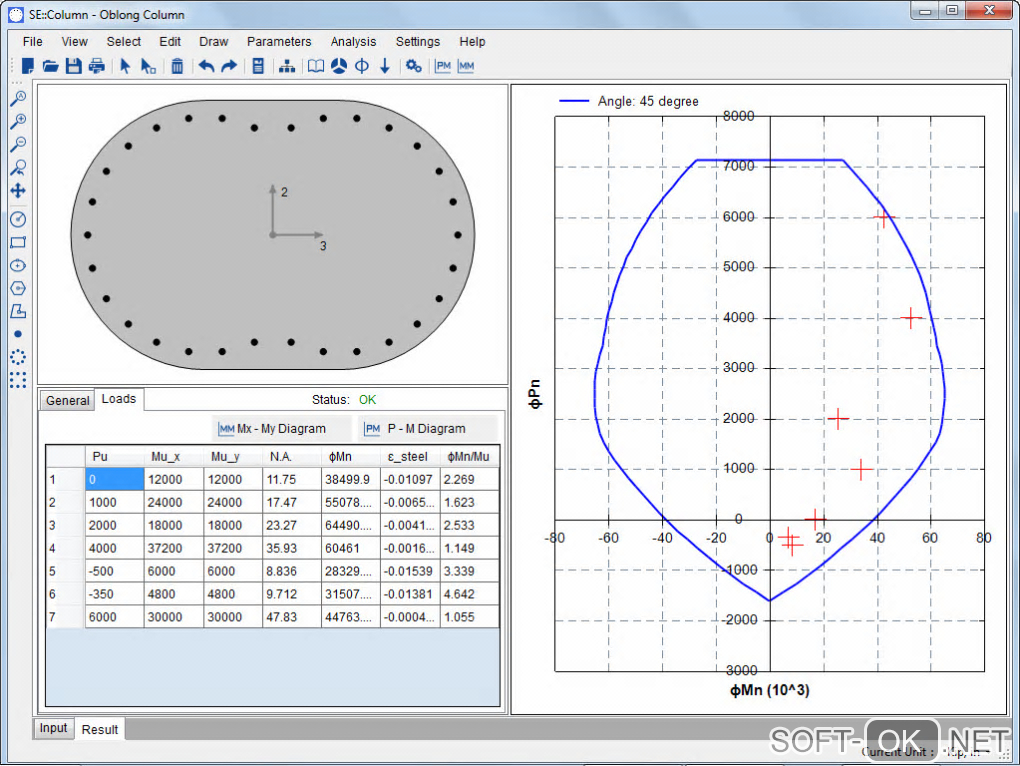
Task: Save the column using the floppy disk icon
Action: [73, 67]
